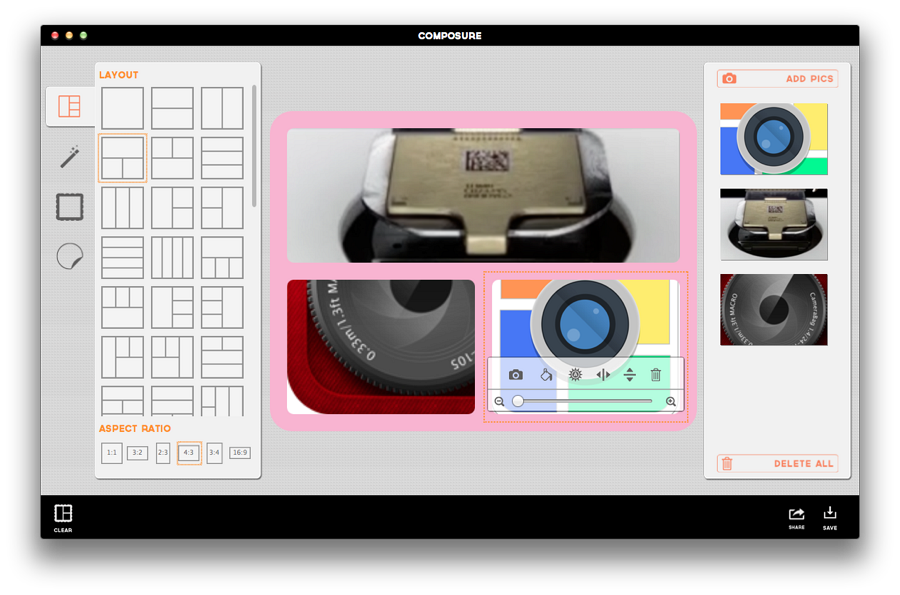Click the Delete All button

pos(777,464)
